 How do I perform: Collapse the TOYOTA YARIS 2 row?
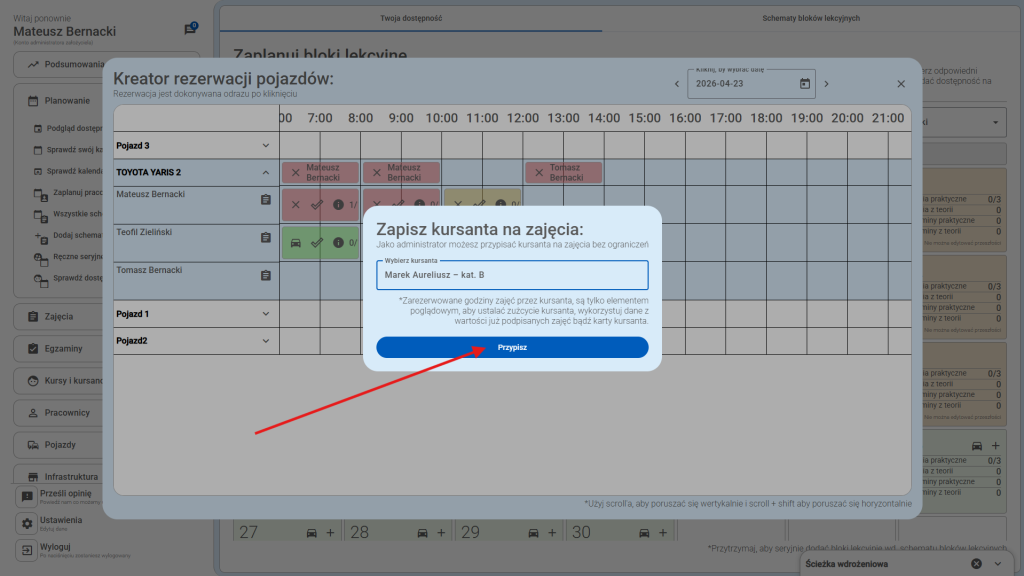(266, 172)
